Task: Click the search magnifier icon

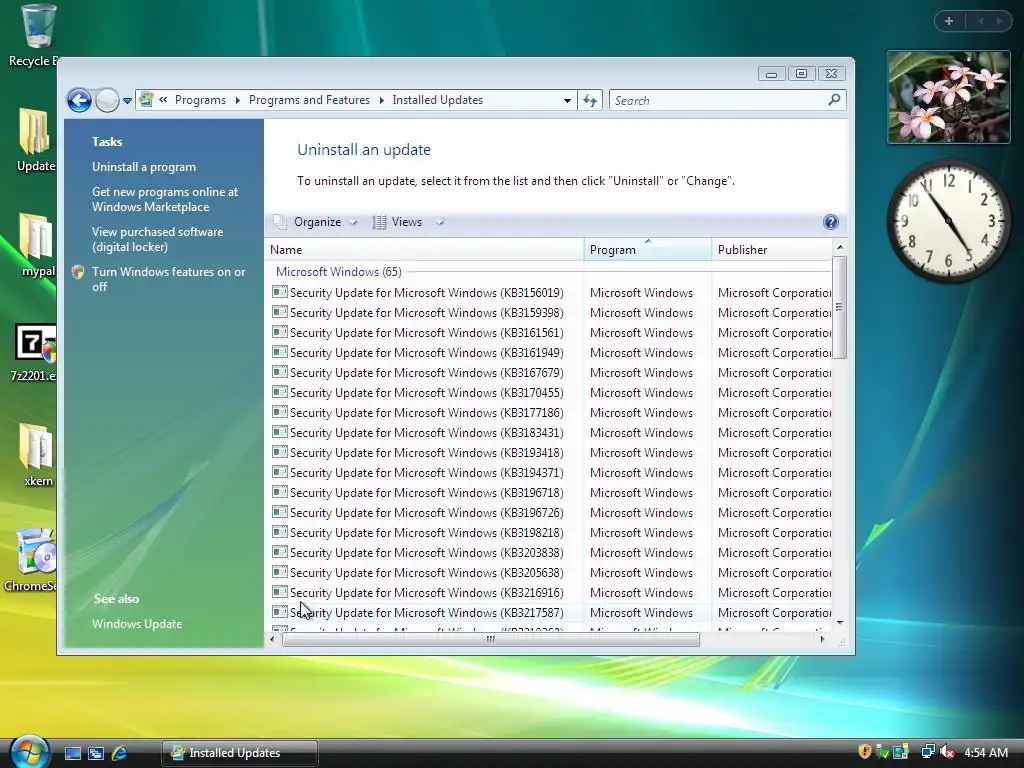Action: pyautogui.click(x=834, y=100)
